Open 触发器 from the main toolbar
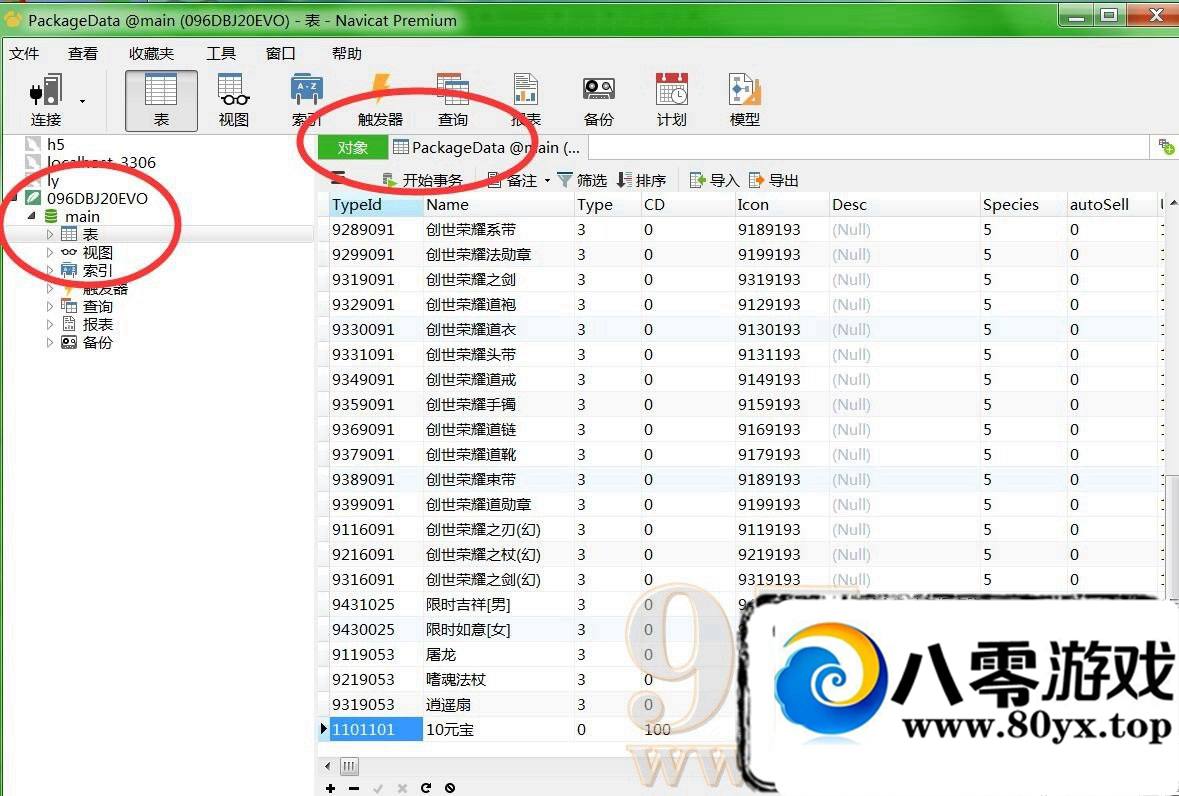This screenshot has height=796, width=1179. [380, 101]
